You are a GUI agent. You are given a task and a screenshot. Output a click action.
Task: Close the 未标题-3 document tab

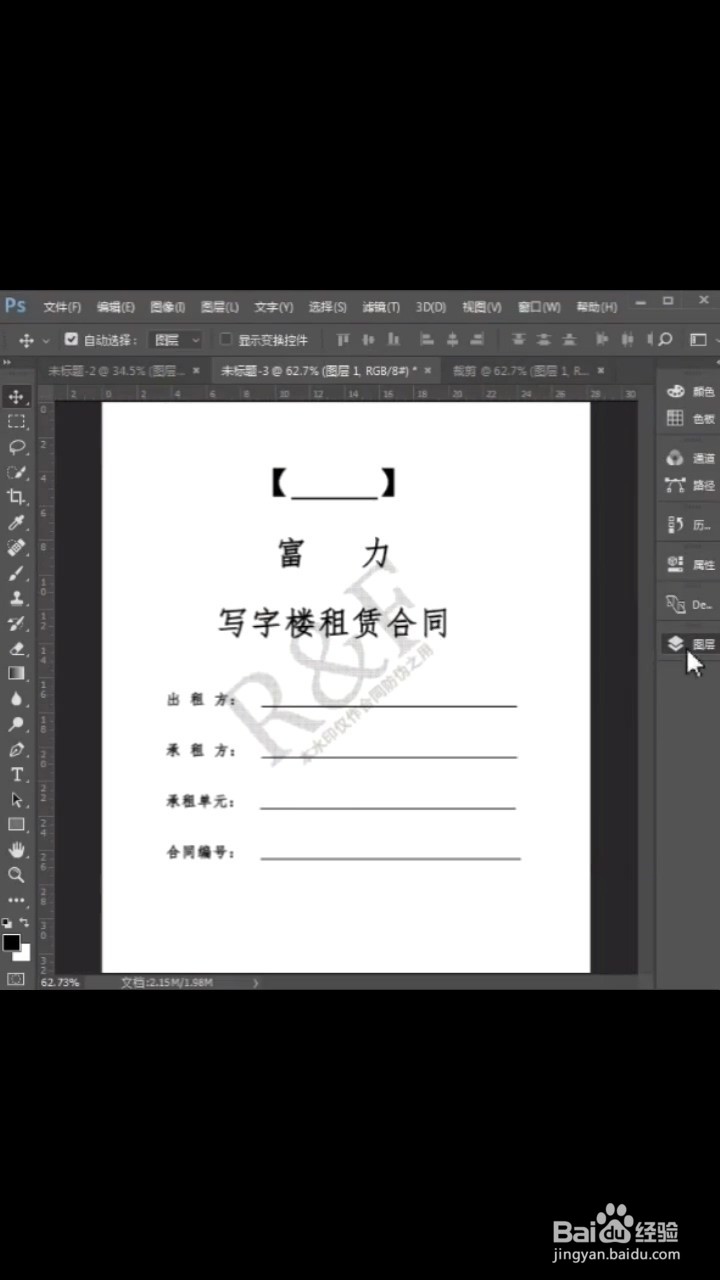point(428,370)
